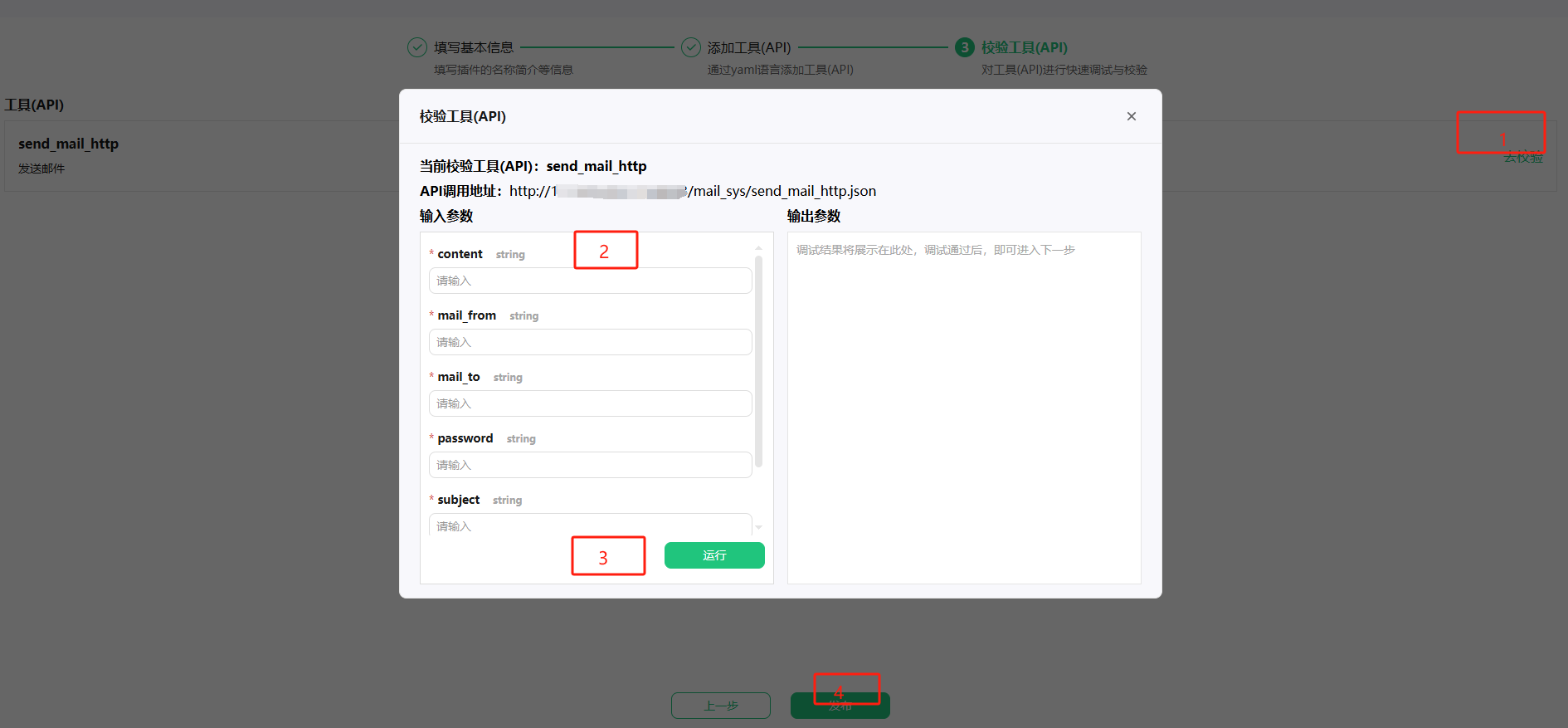
Task: Click the 添加工具(API) step checkmark icon
Action: click(691, 47)
